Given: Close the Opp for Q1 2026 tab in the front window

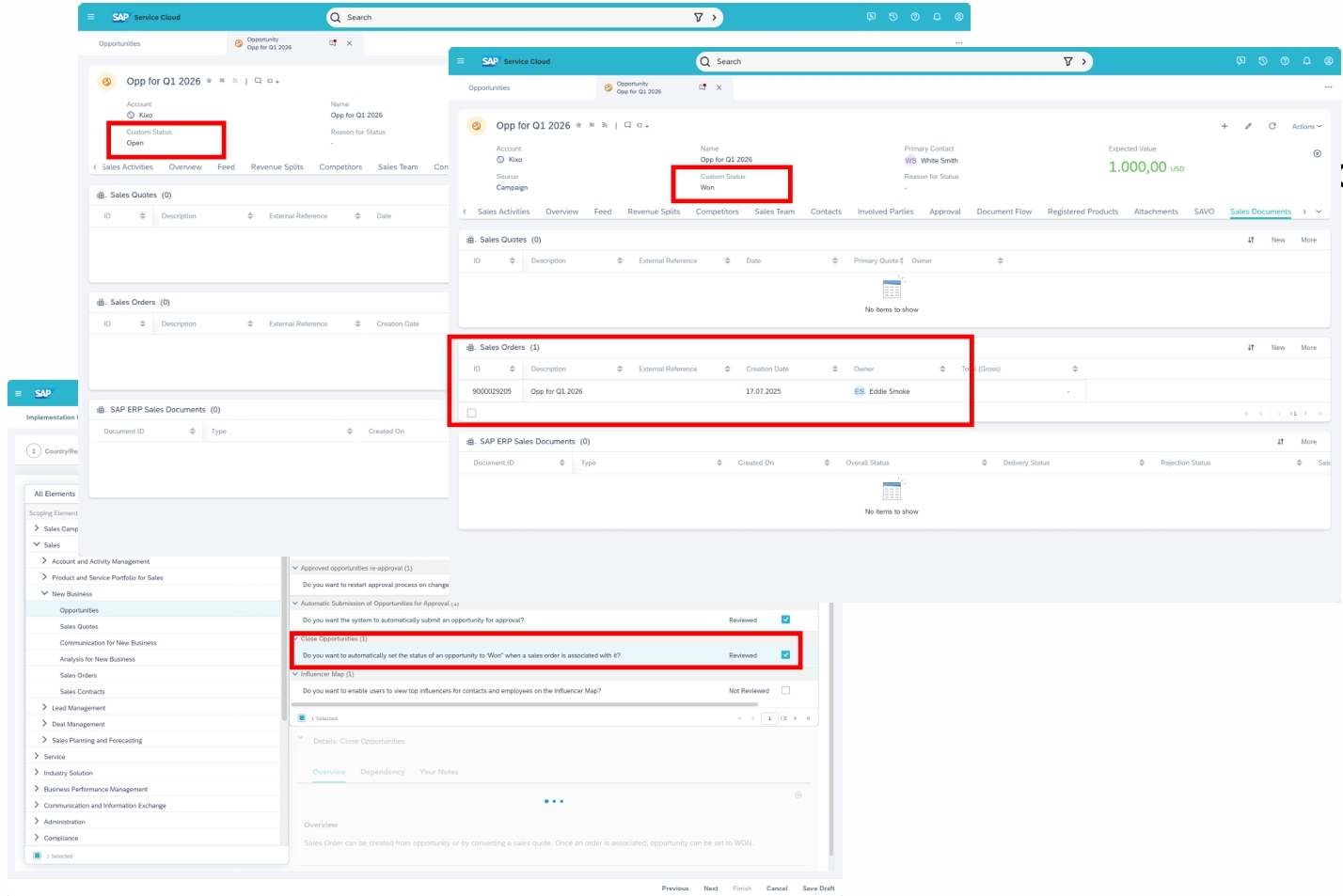Looking at the screenshot, I should pos(719,87).
